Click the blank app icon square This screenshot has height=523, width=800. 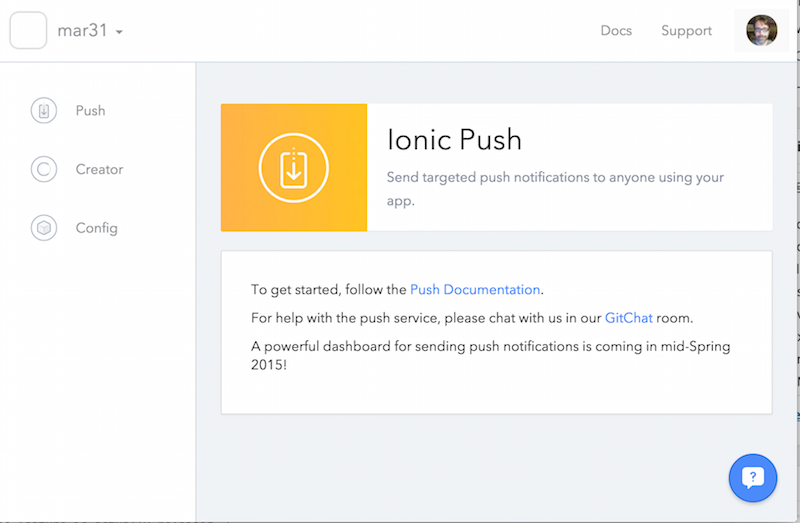(x=28, y=30)
